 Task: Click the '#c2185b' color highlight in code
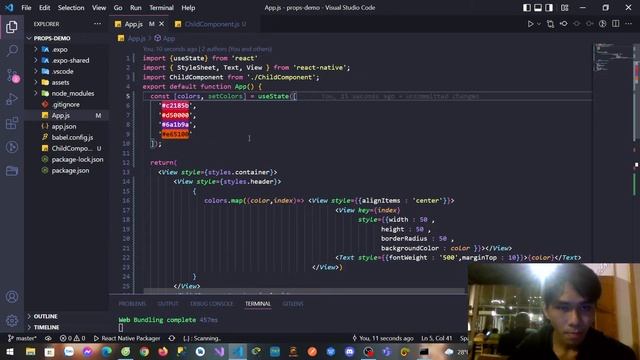(x=176, y=106)
